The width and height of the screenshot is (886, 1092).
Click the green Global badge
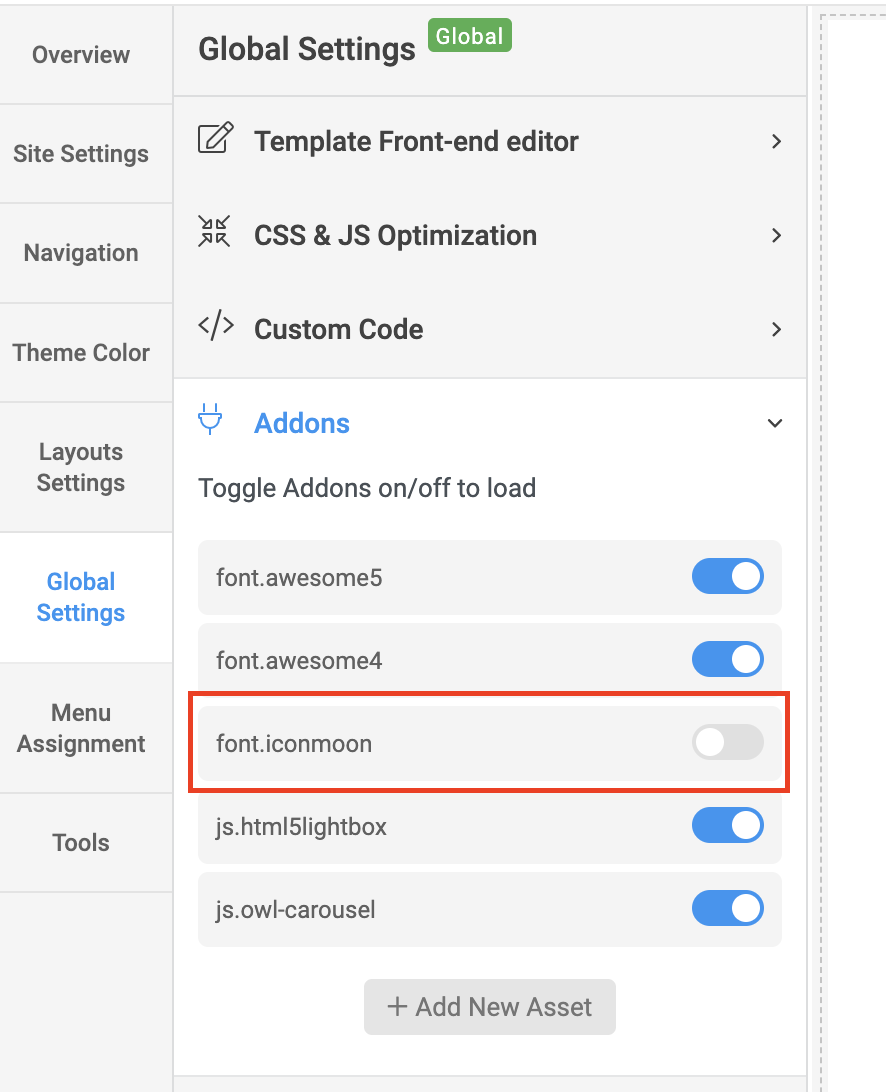click(469, 37)
